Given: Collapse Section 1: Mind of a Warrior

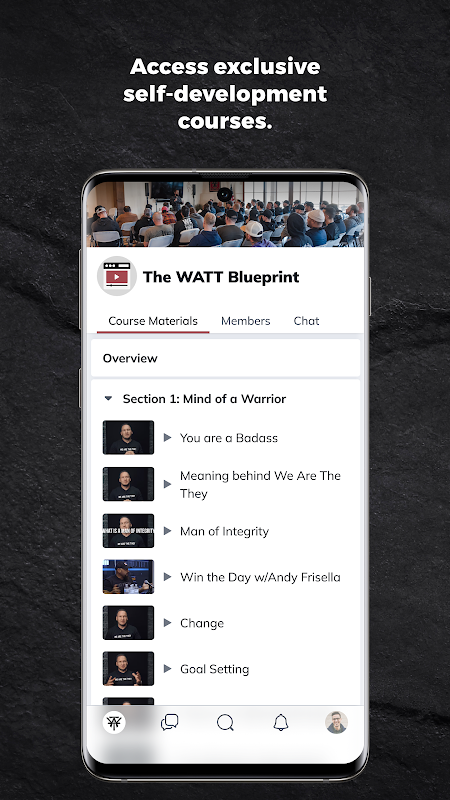Looking at the screenshot, I should tap(108, 398).
